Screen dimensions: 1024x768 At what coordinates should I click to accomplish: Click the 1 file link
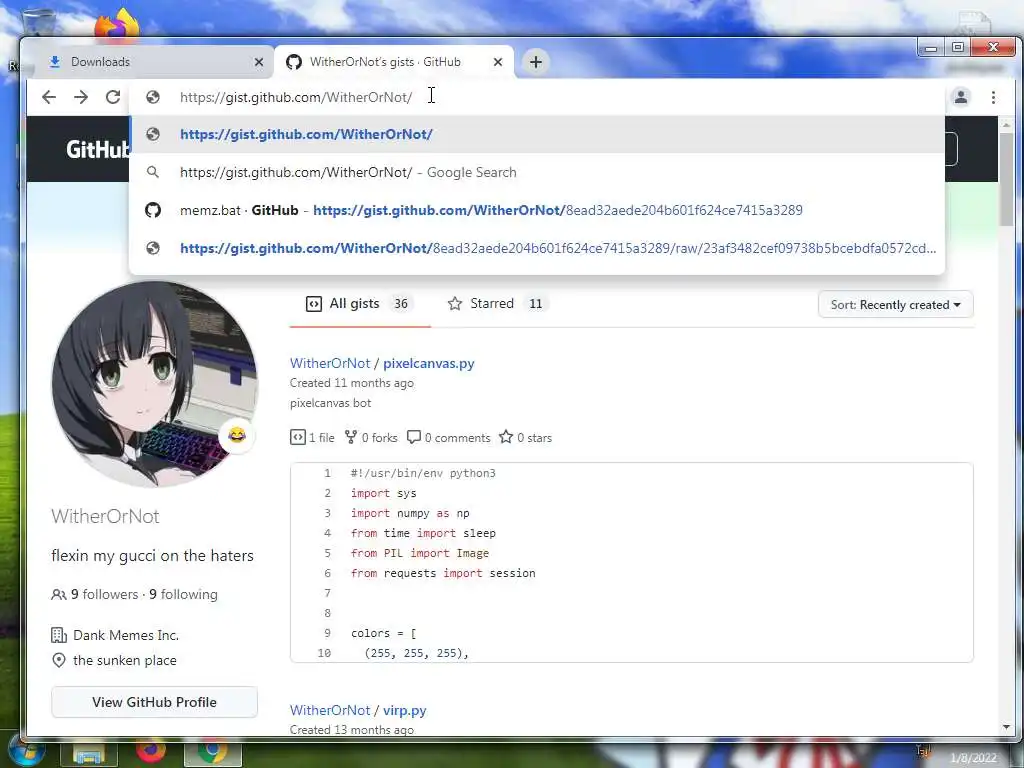click(312, 438)
